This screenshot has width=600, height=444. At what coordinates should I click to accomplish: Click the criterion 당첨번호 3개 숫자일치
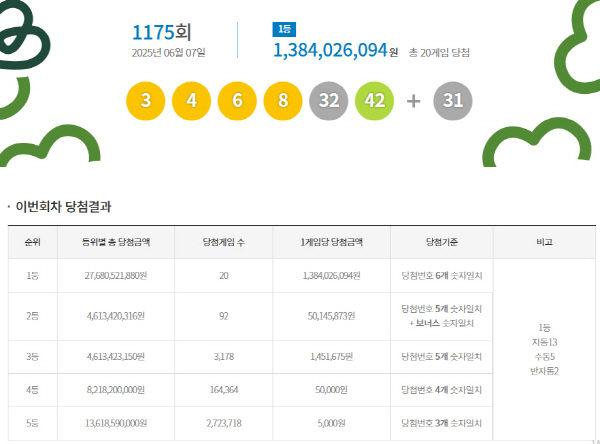(442, 423)
